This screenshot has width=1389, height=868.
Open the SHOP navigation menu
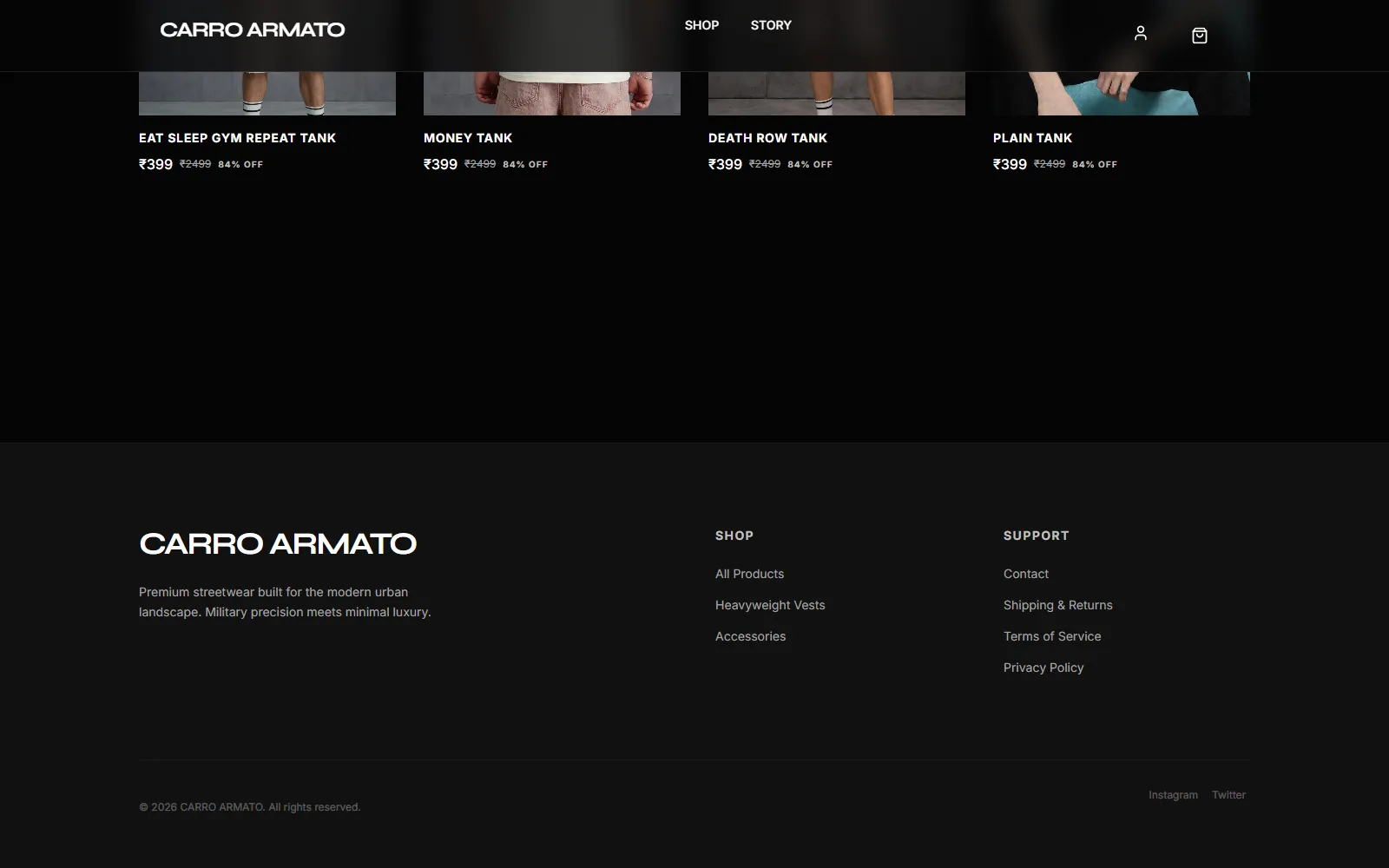tap(701, 25)
